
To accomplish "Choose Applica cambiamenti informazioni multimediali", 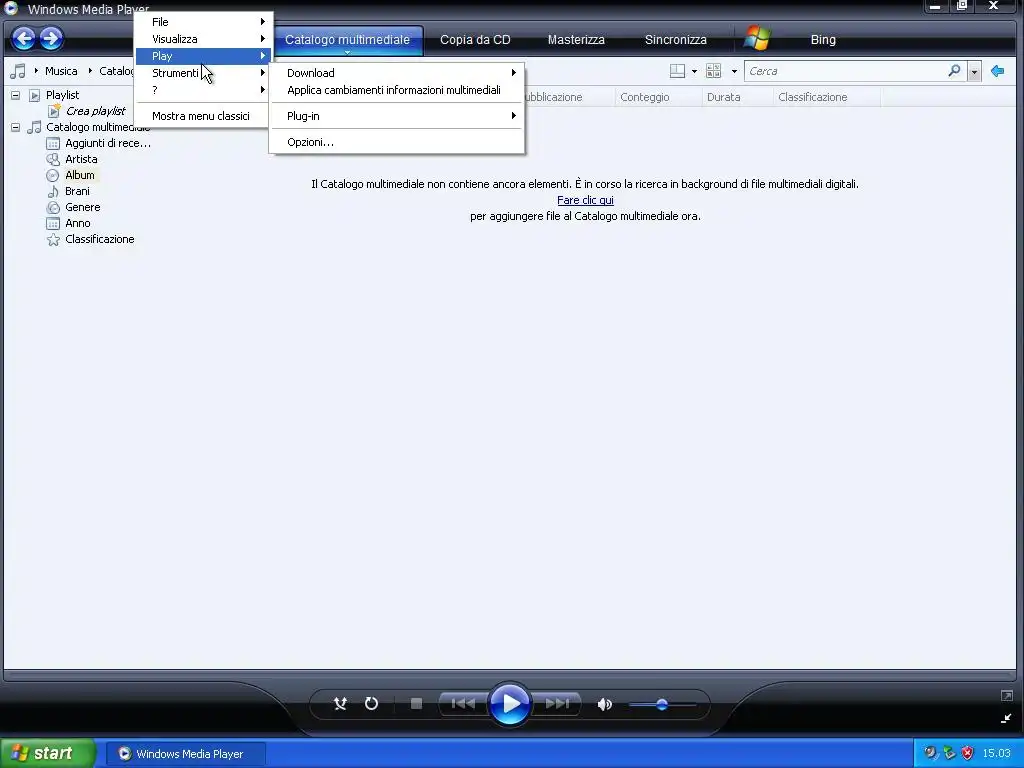I will pyautogui.click(x=396, y=90).
